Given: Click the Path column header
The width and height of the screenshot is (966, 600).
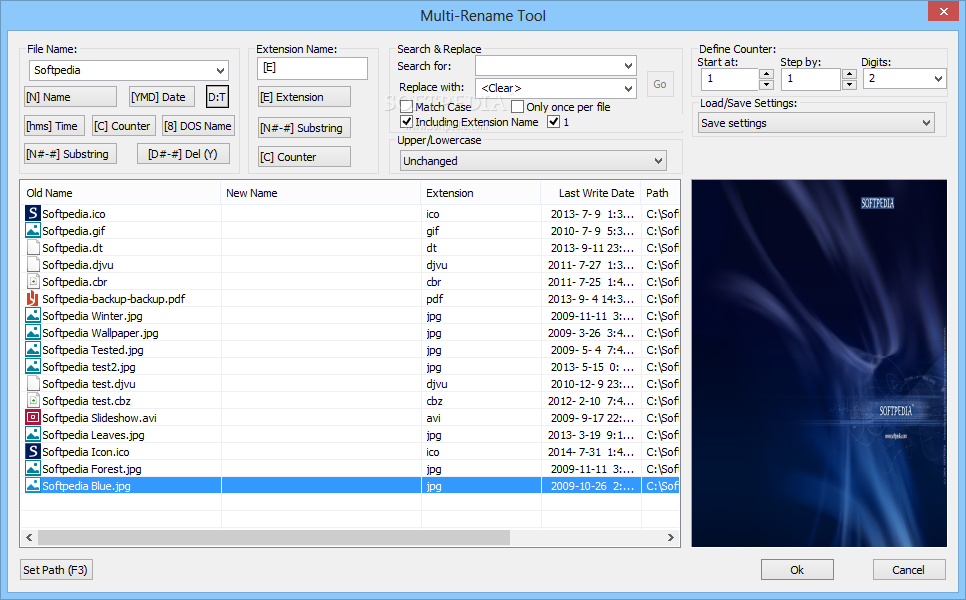Looking at the screenshot, I should coord(660,193).
